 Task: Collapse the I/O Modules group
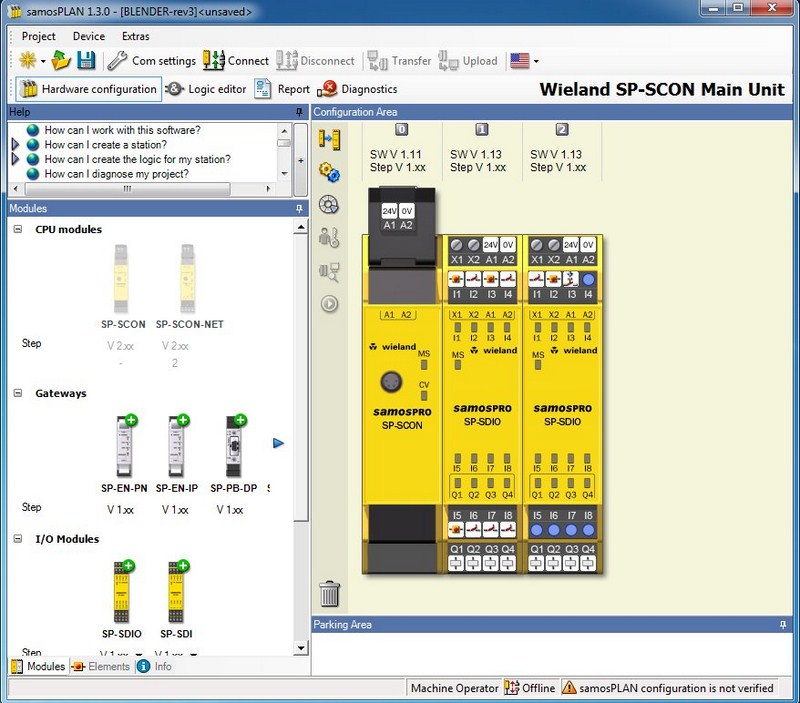[x=18, y=539]
